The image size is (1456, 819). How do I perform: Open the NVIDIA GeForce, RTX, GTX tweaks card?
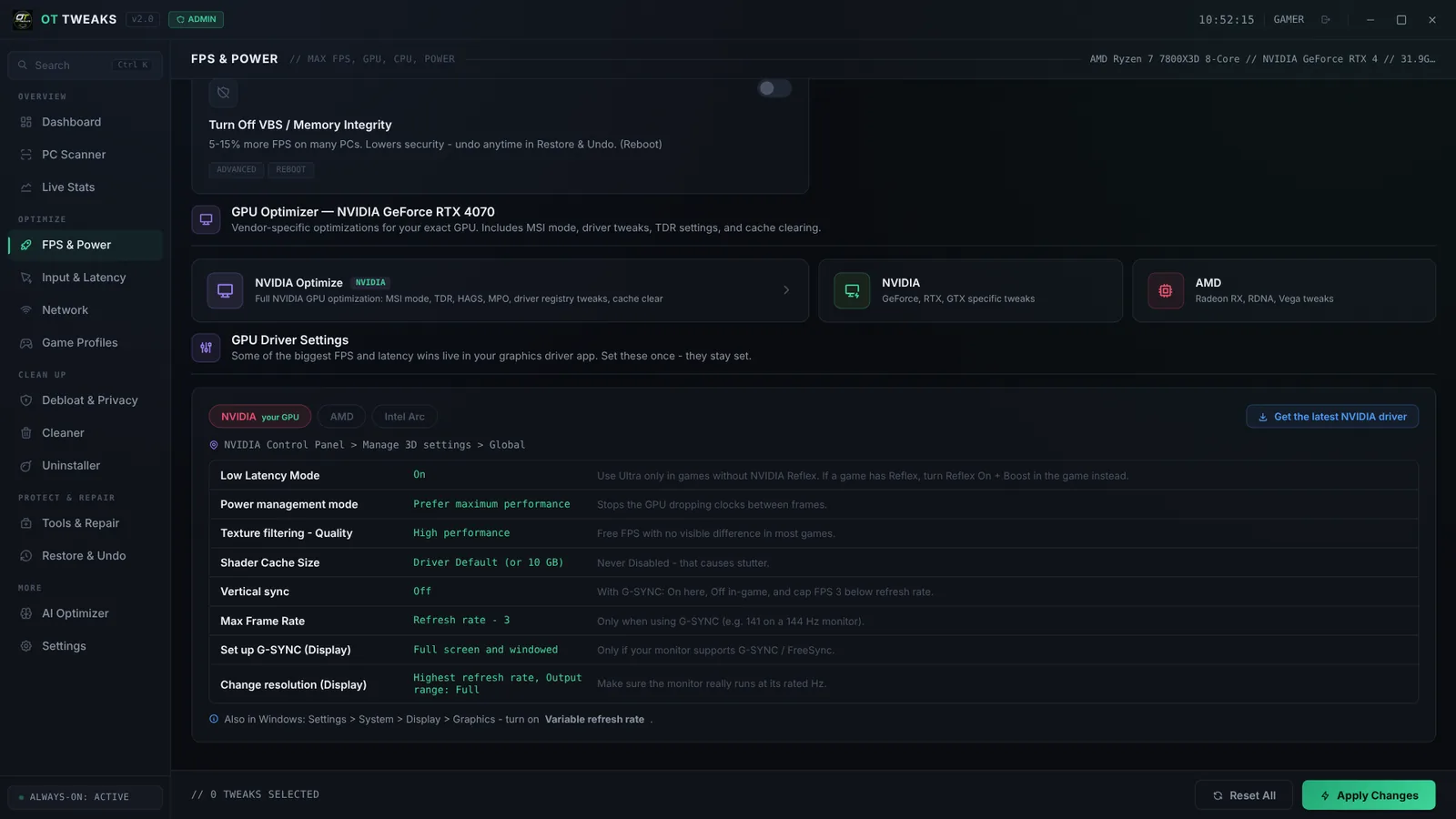(x=970, y=290)
